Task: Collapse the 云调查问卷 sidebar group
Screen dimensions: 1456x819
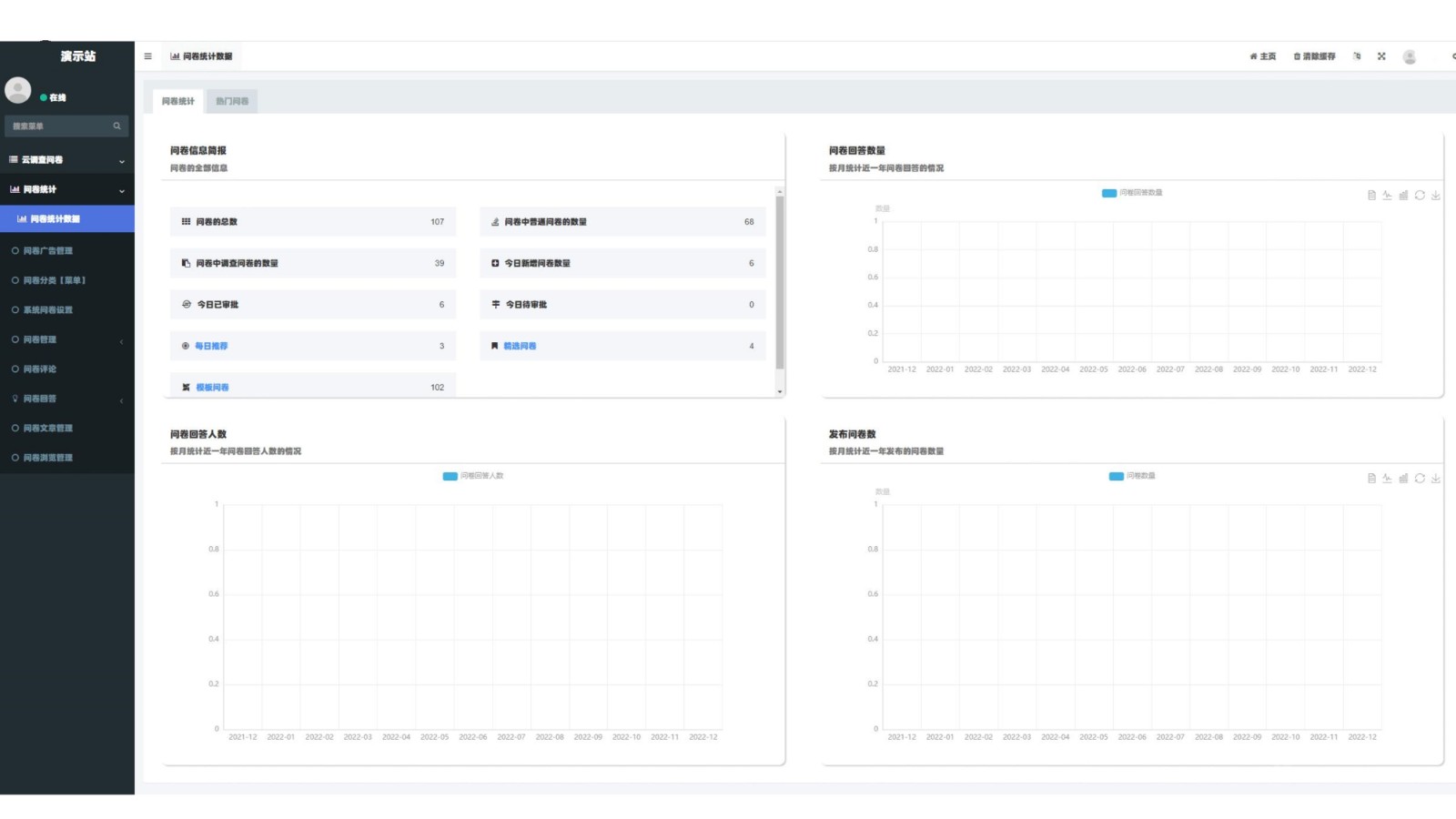Action: pos(122,161)
